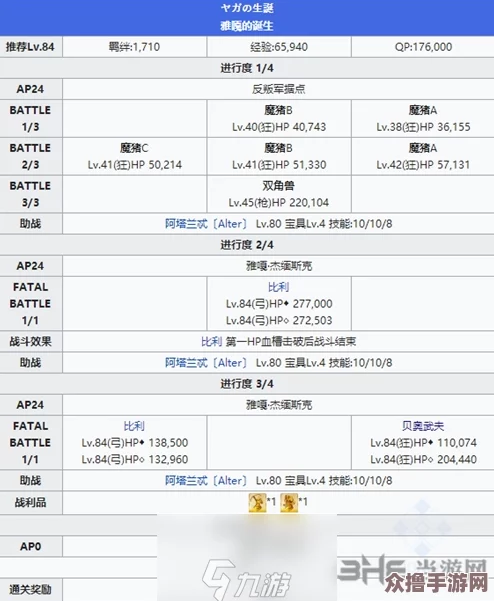Click 雅嘎·杰缅斯克 cell under 进行度 3/4
The height and width of the screenshot is (601, 494).
279,405
